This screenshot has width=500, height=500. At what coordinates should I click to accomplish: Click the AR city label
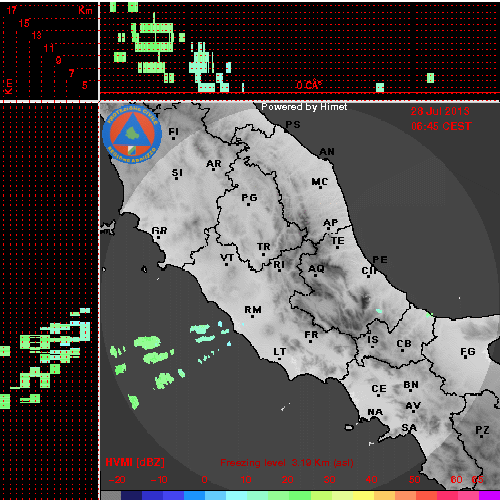[x=214, y=164]
